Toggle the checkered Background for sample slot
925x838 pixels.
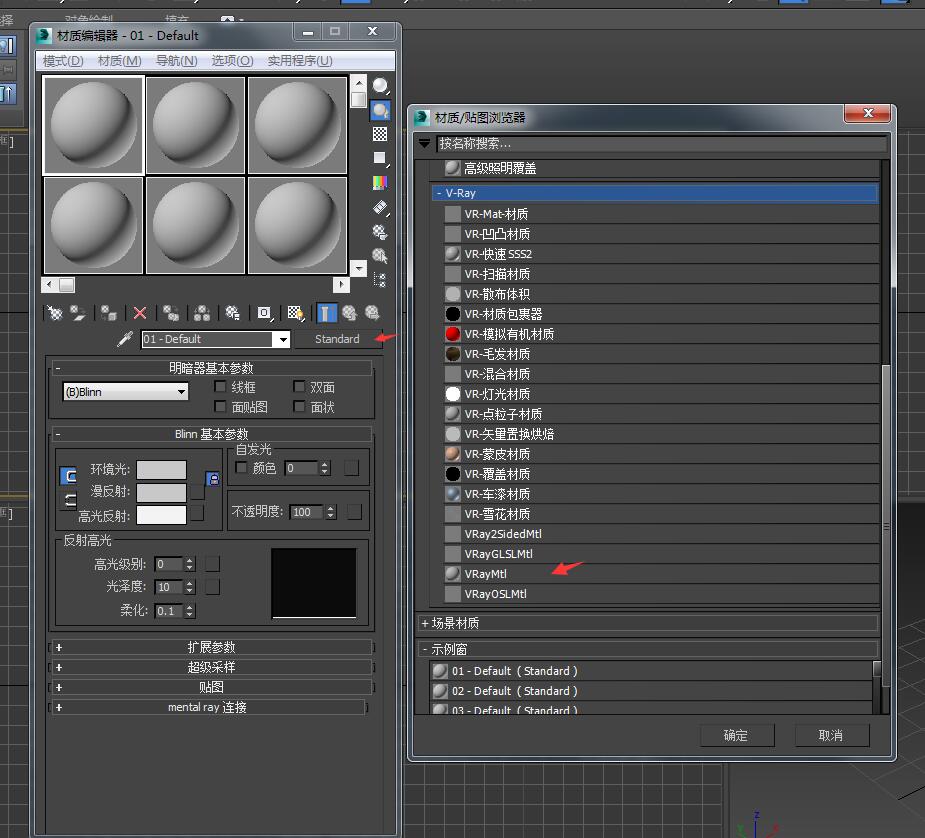tap(379, 133)
